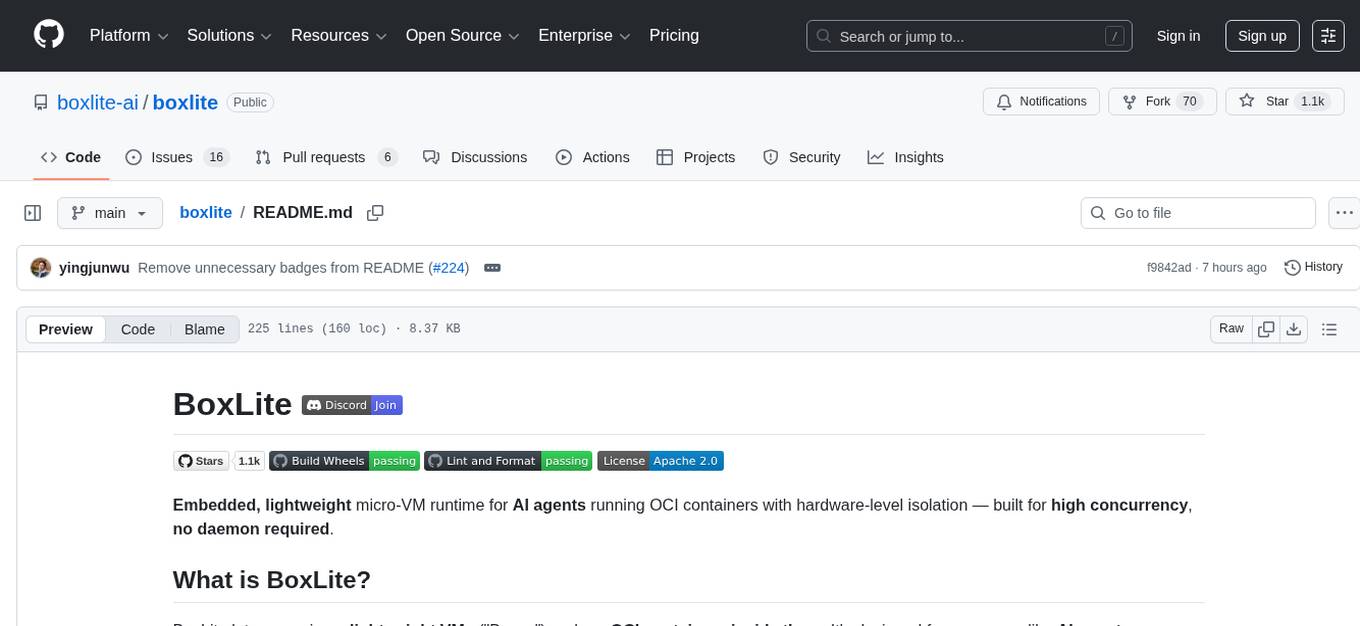Open the document outline list icon

tap(1329, 329)
